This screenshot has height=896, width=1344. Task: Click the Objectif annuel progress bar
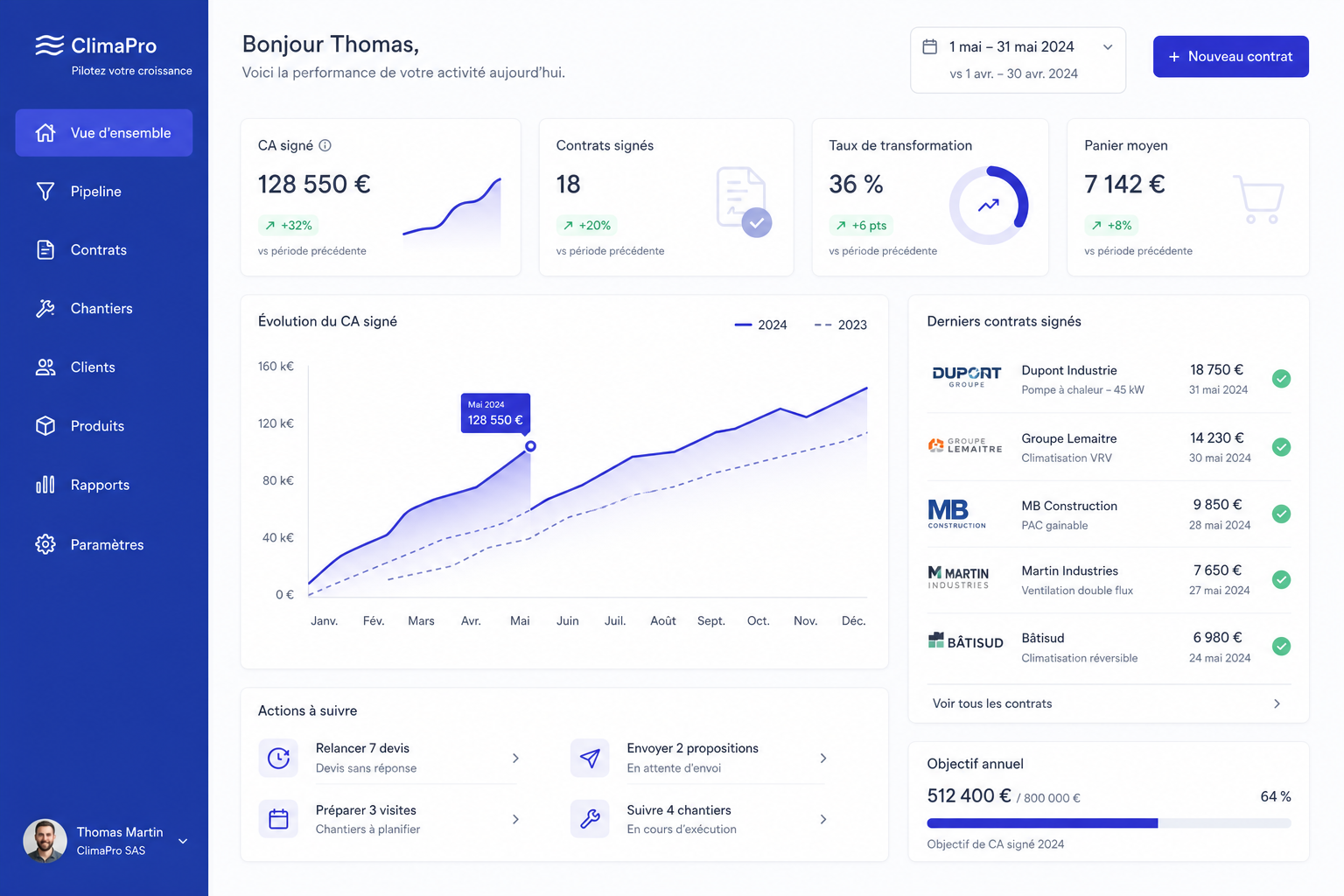point(1109,823)
